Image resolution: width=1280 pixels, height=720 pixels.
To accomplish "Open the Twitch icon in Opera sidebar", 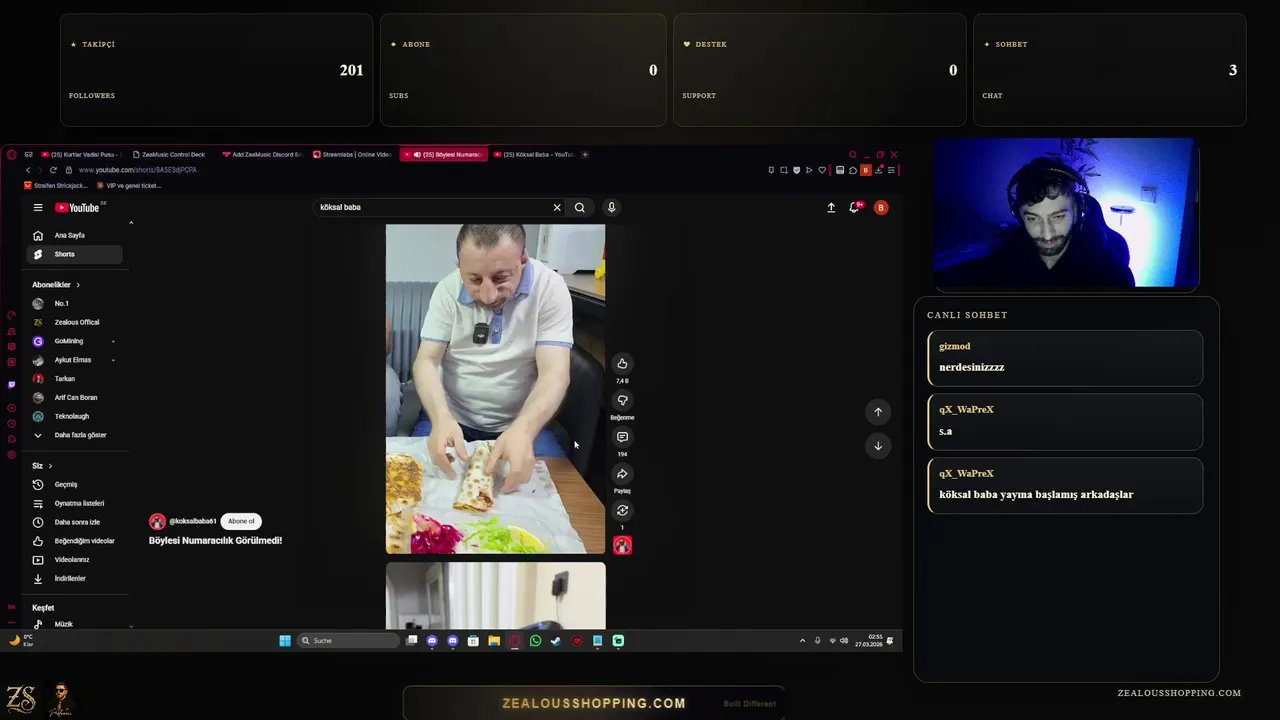I will (11, 385).
